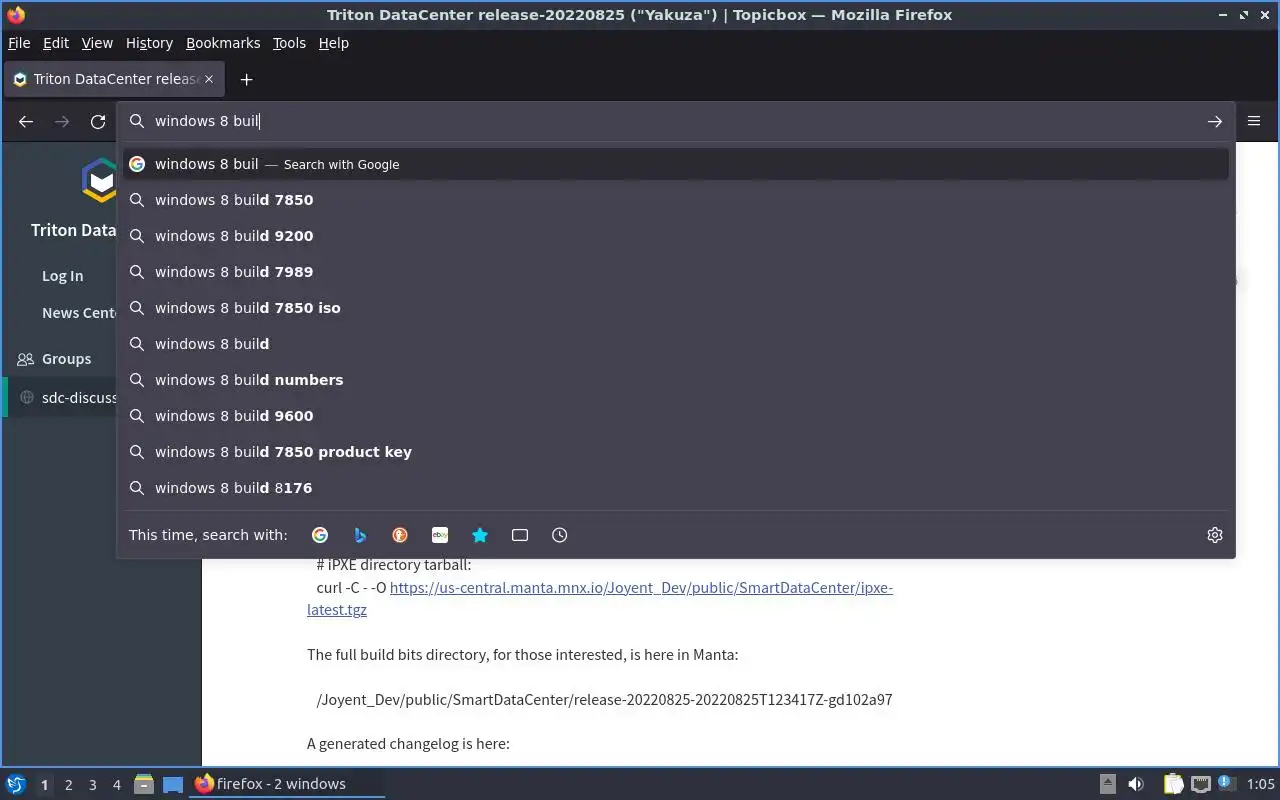Select the plain 'windows 8 build' suggestion
This screenshot has height=800, width=1280.
pos(676,344)
